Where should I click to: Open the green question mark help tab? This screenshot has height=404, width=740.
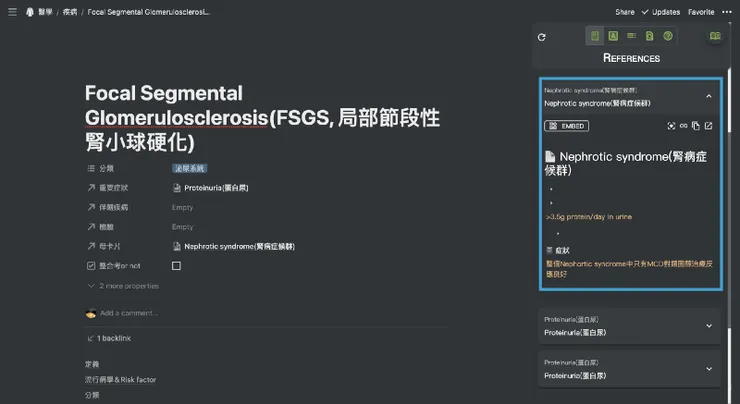pos(667,36)
